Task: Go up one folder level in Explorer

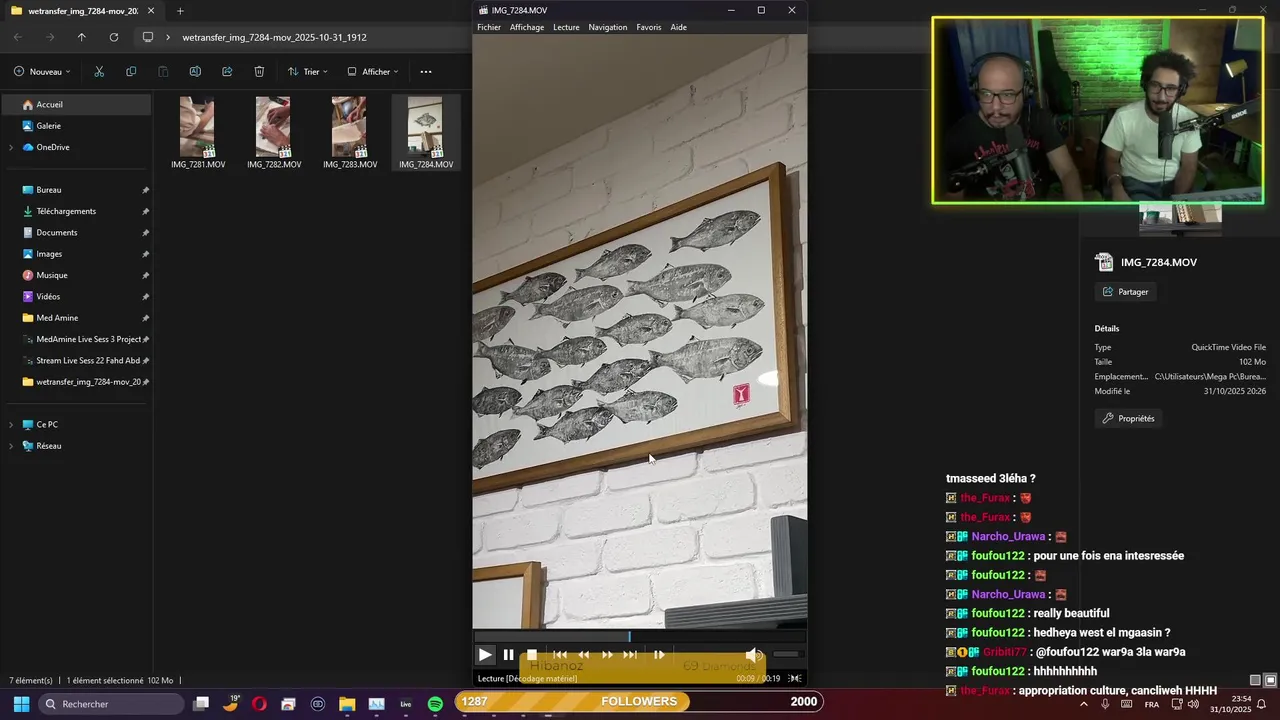Action: (82, 37)
